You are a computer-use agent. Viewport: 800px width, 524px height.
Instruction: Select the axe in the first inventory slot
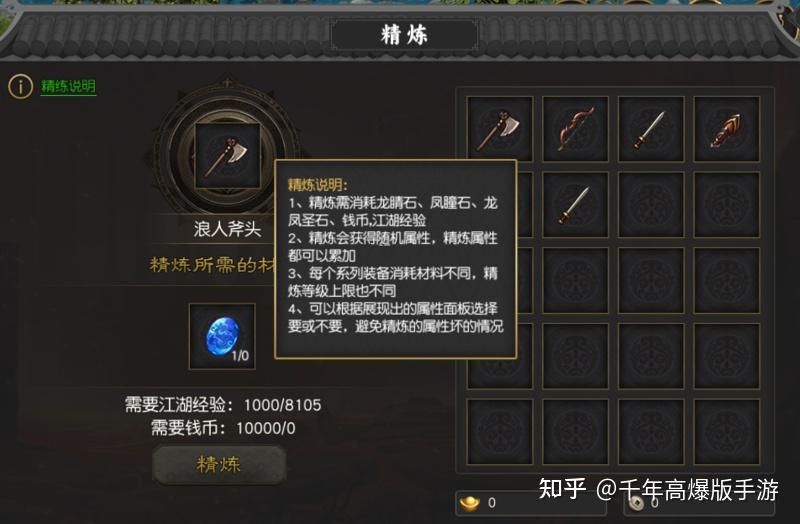pyautogui.click(x=499, y=129)
